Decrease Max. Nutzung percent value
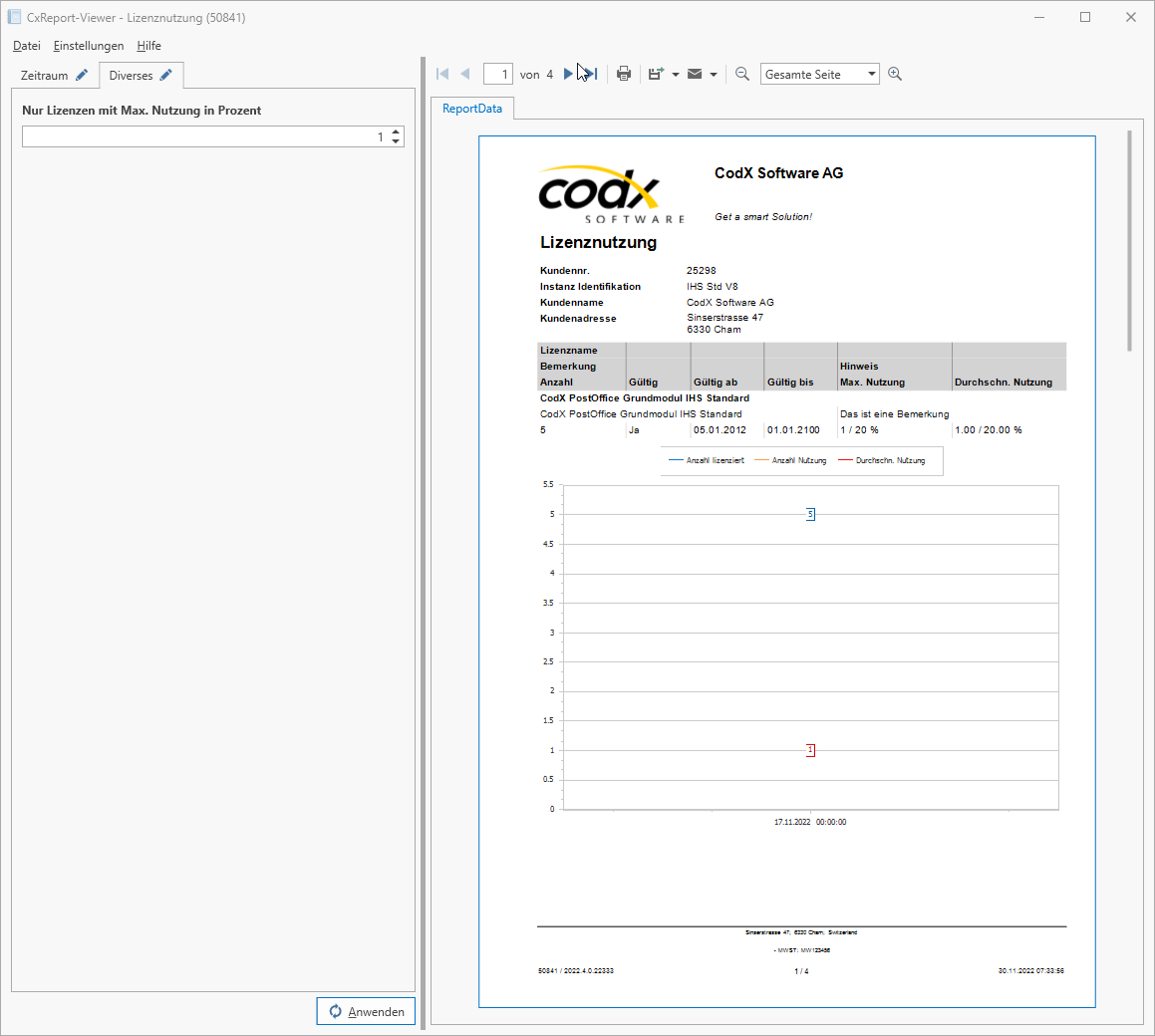 [396, 141]
